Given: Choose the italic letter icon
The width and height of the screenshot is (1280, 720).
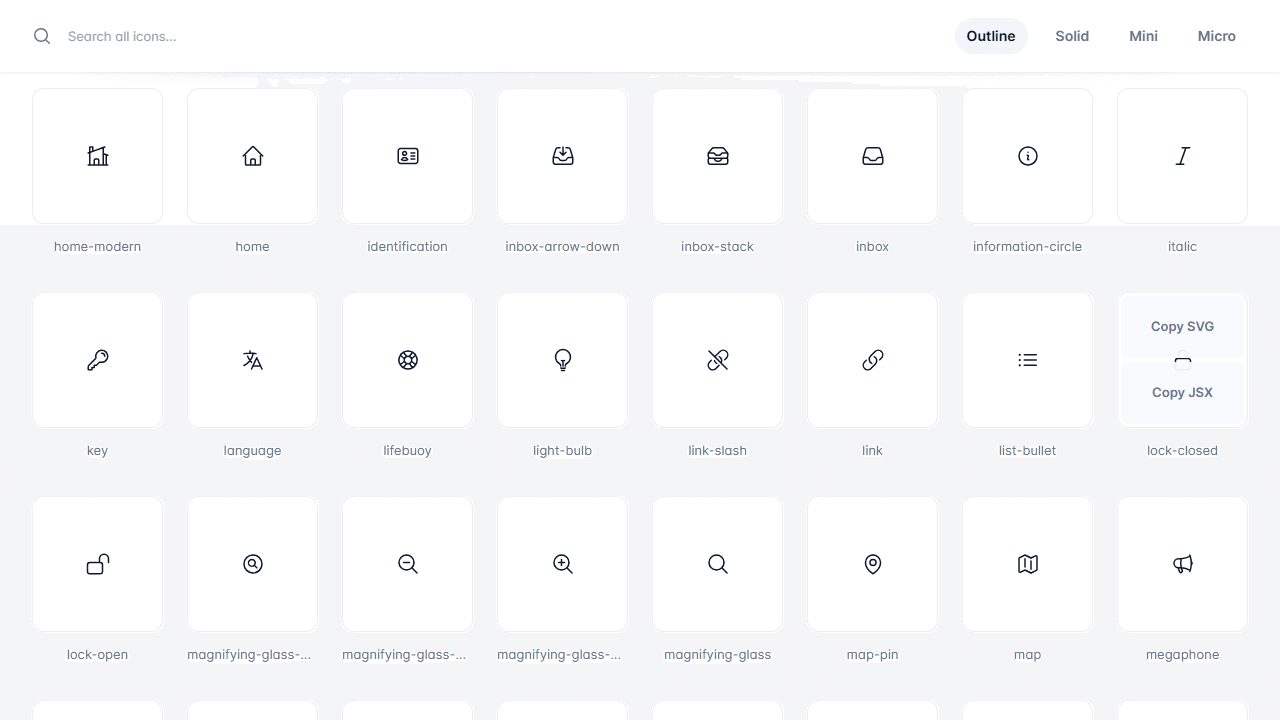Looking at the screenshot, I should click(1182, 156).
